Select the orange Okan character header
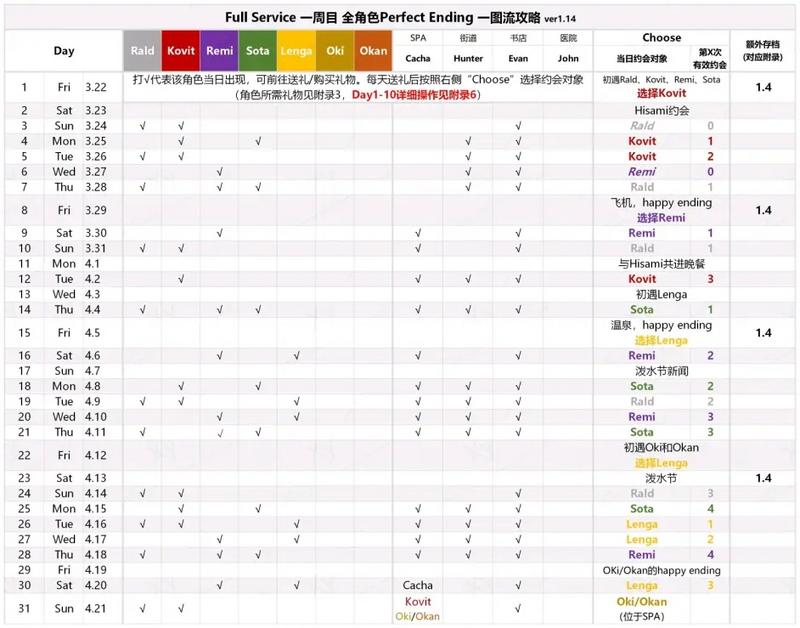The height and width of the screenshot is (628, 800). point(372,50)
